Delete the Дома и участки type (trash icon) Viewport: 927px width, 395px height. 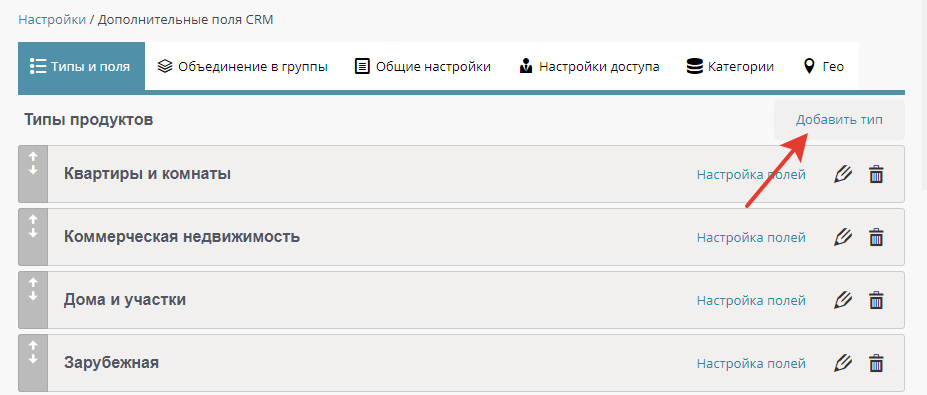coord(876,300)
